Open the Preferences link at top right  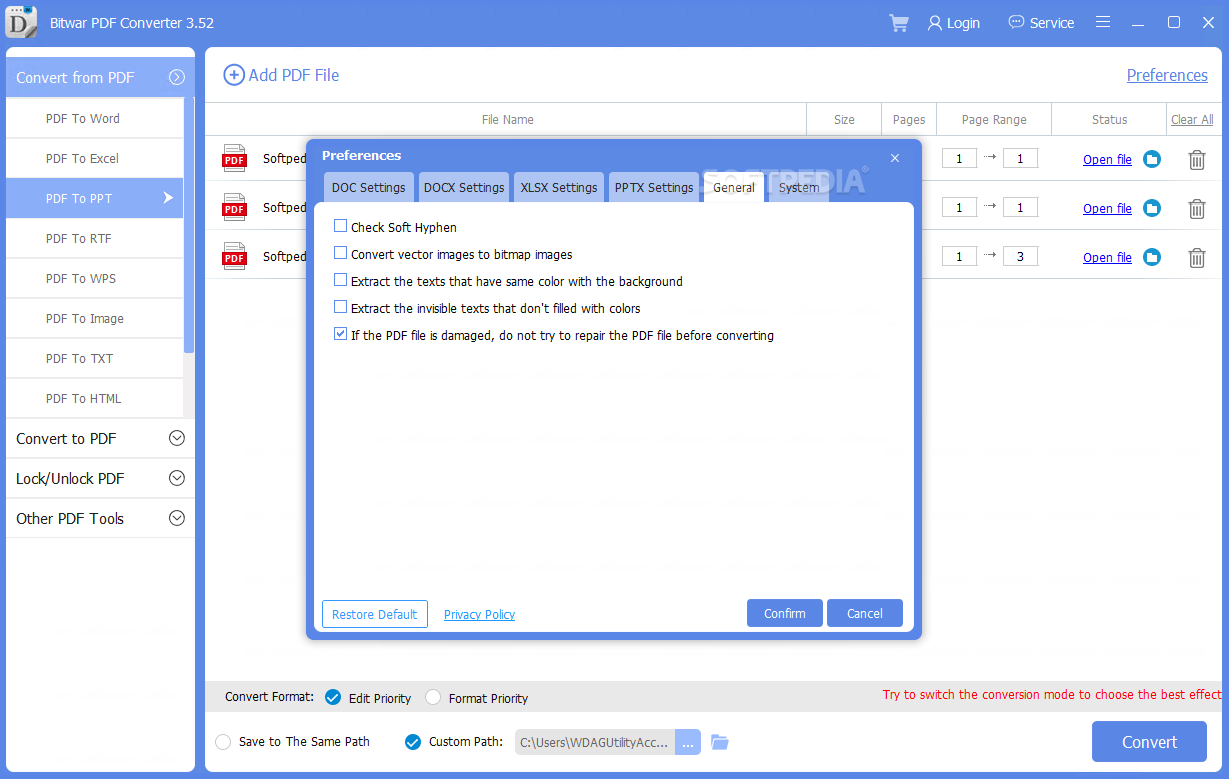click(x=1167, y=75)
